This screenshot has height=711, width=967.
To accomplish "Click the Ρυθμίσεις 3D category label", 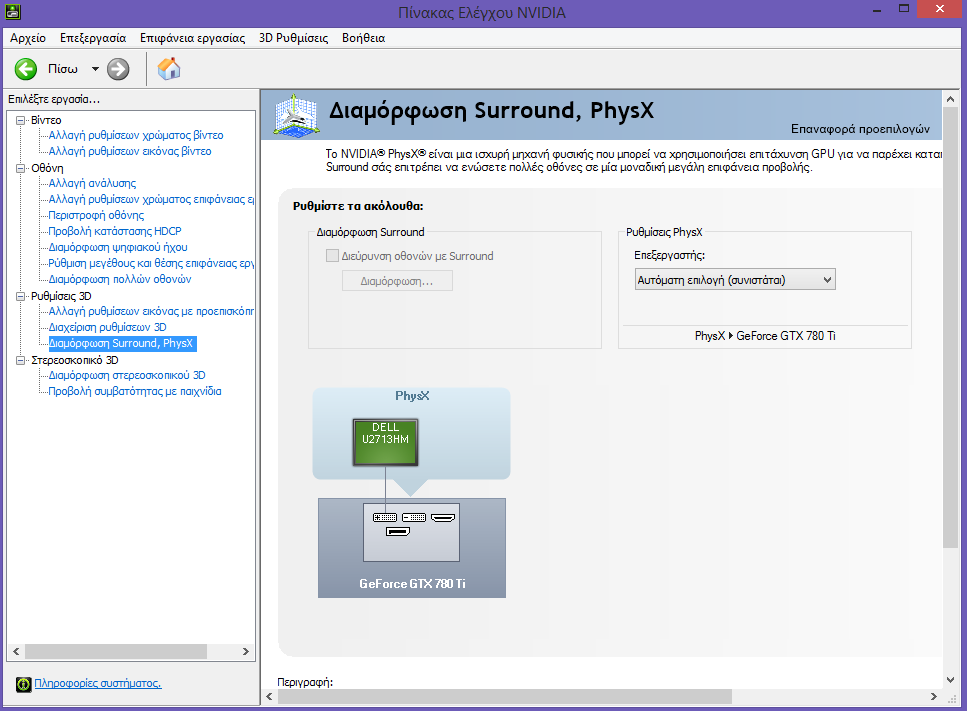I will pyautogui.click(x=61, y=297).
